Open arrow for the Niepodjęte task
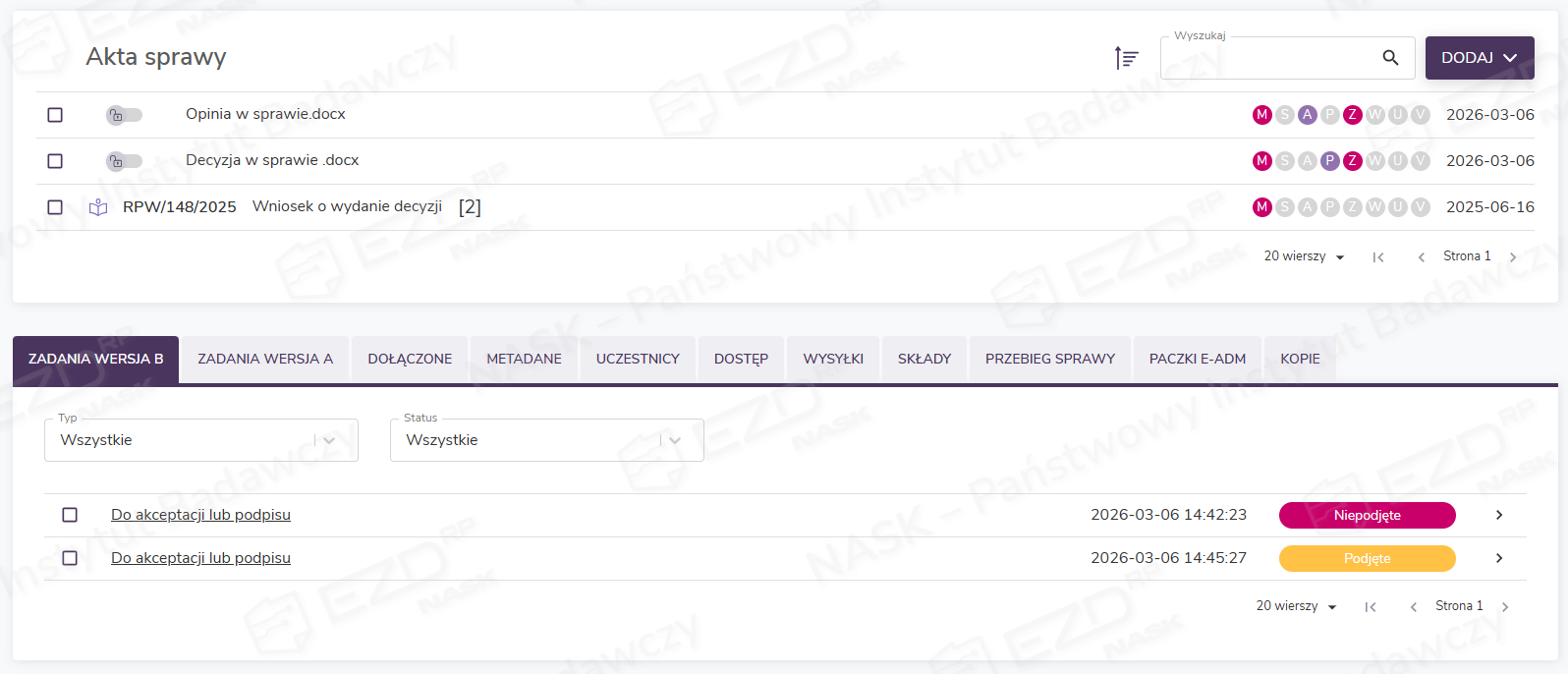Image resolution: width=1568 pixels, height=674 pixels. (x=1499, y=515)
